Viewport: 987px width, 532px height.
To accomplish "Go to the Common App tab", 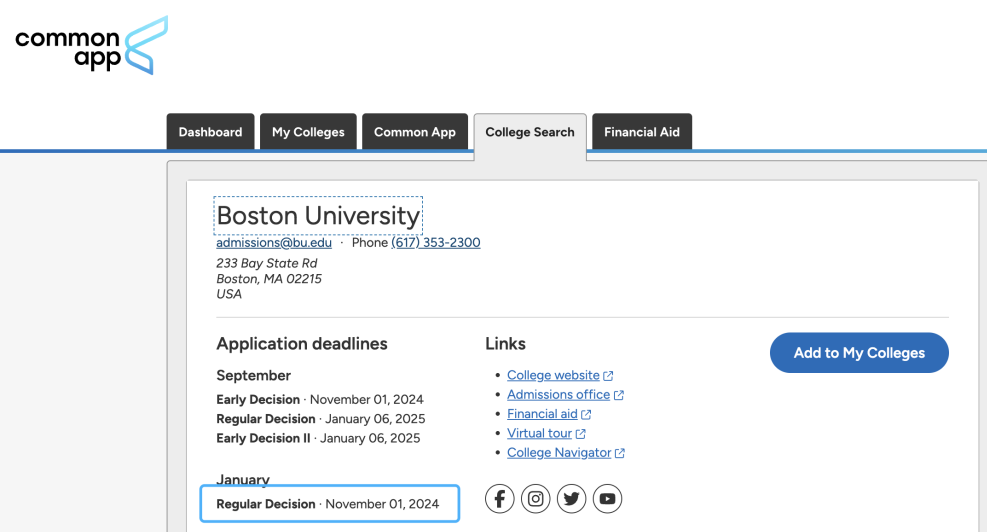I will coord(415,132).
